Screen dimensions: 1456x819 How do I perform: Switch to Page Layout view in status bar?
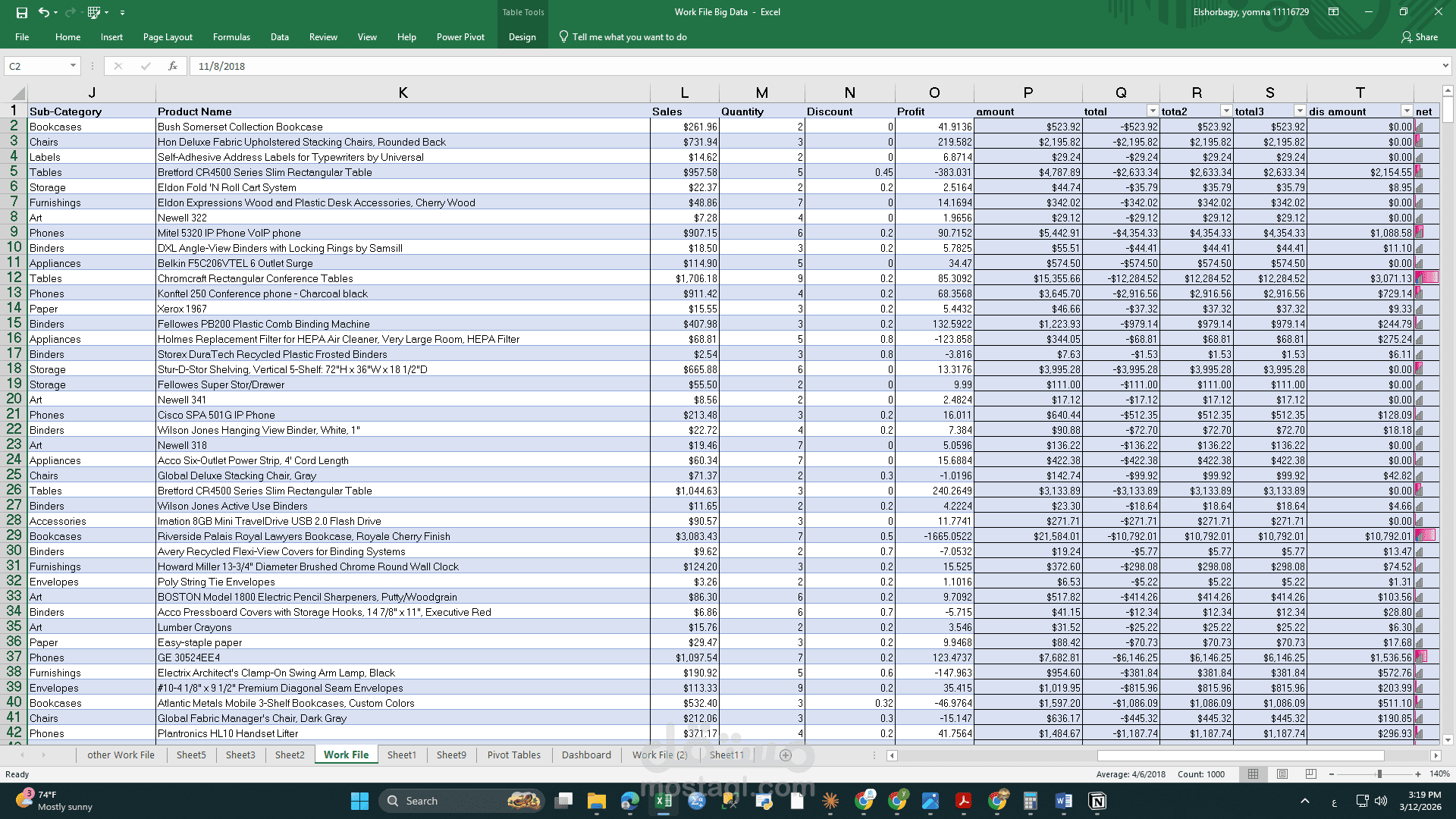(x=1282, y=774)
